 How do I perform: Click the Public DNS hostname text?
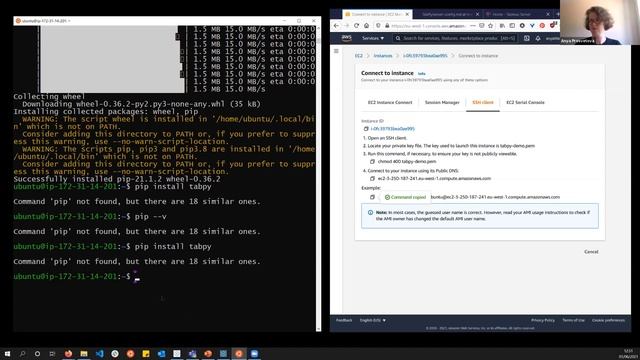(x=434, y=178)
